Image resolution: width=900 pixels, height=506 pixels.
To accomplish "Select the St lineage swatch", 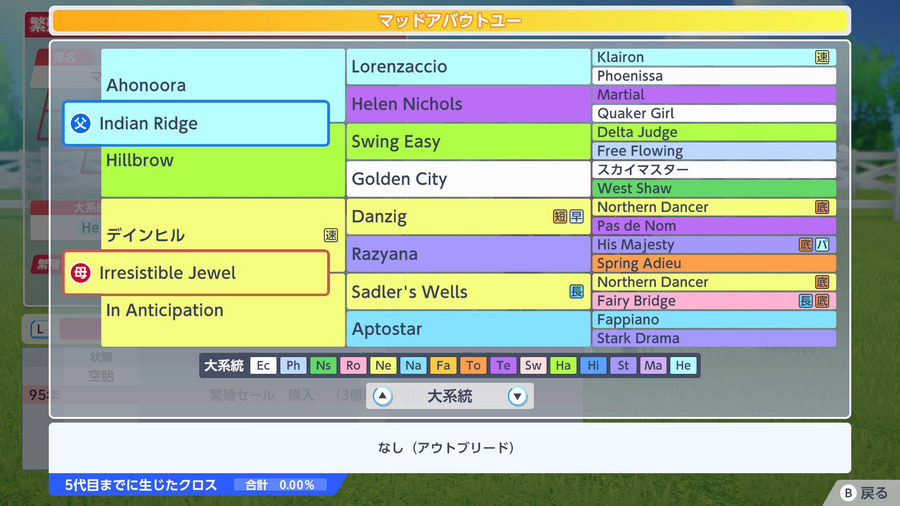I will click(623, 365).
